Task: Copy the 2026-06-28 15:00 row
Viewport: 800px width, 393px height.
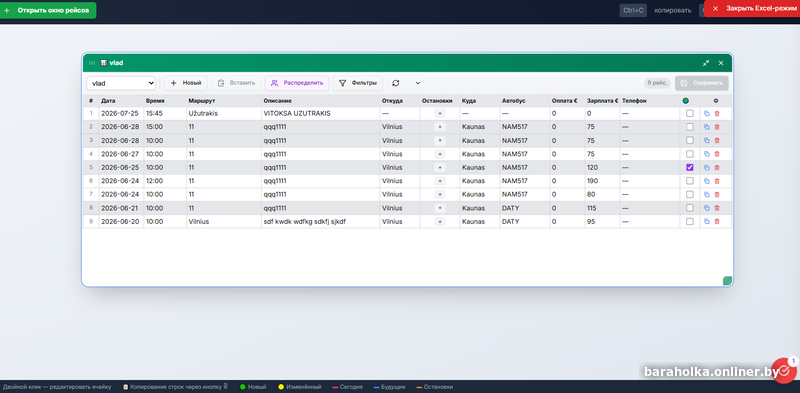Action: (707, 127)
